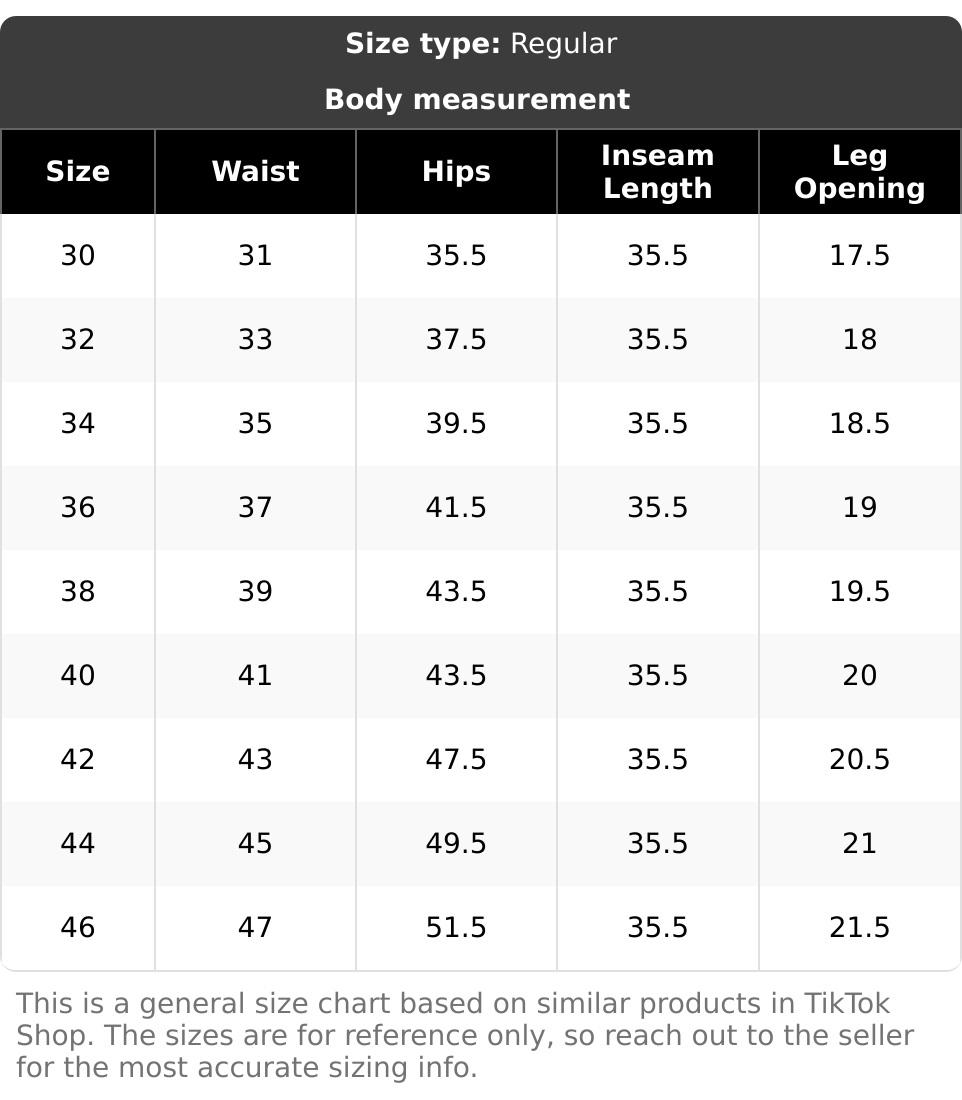
Task: Click the TikTok Shop size chart disclaimer text
Action: tap(465, 1035)
